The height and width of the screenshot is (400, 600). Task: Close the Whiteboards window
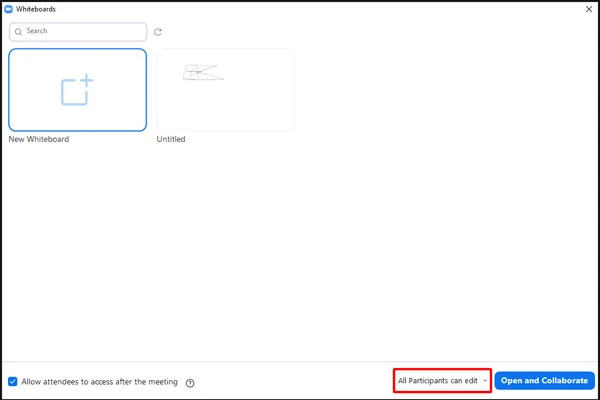pyautogui.click(x=589, y=9)
